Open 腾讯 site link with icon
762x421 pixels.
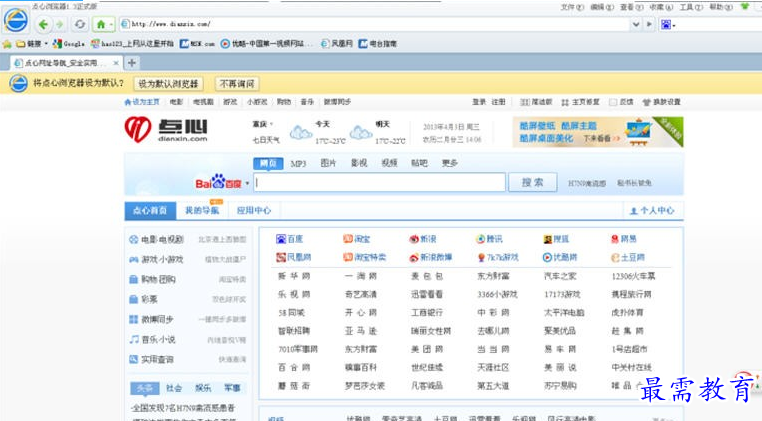coord(489,239)
